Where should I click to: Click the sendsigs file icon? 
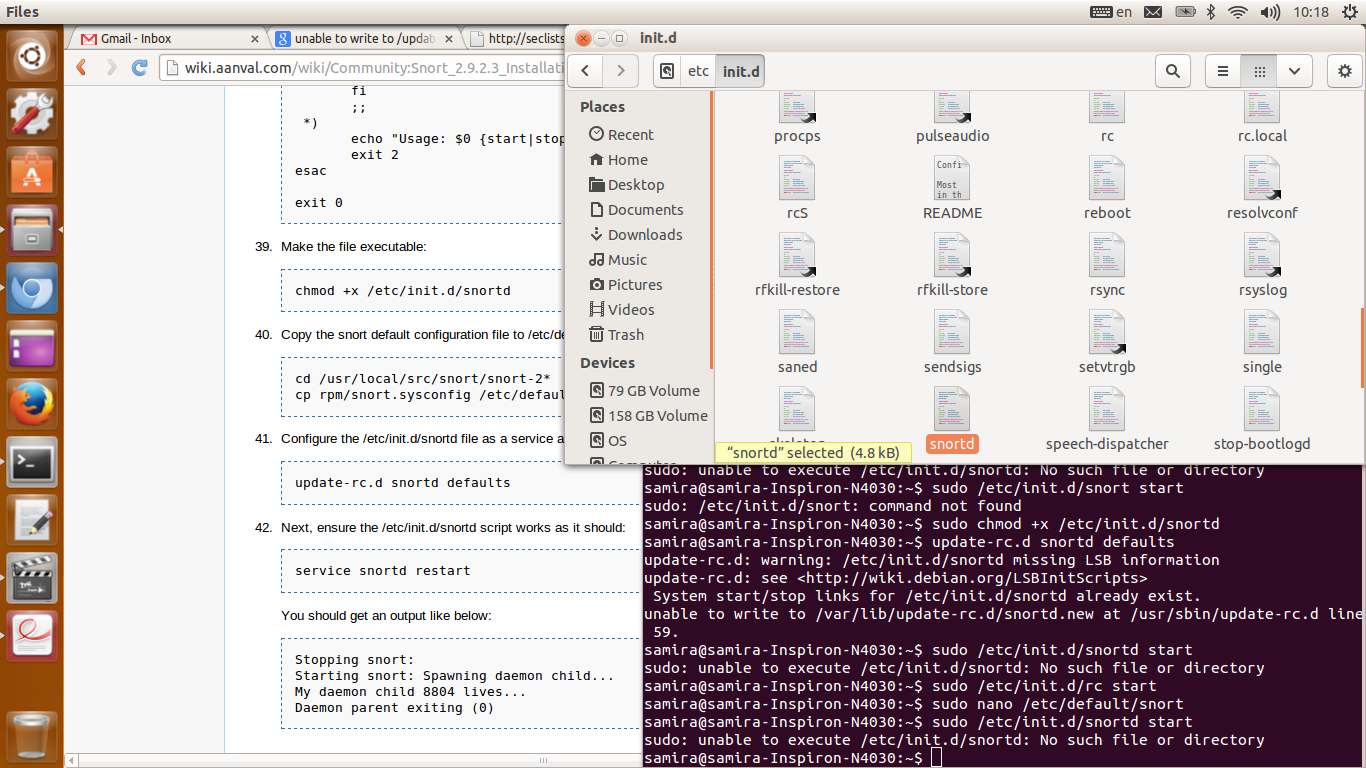(x=951, y=332)
